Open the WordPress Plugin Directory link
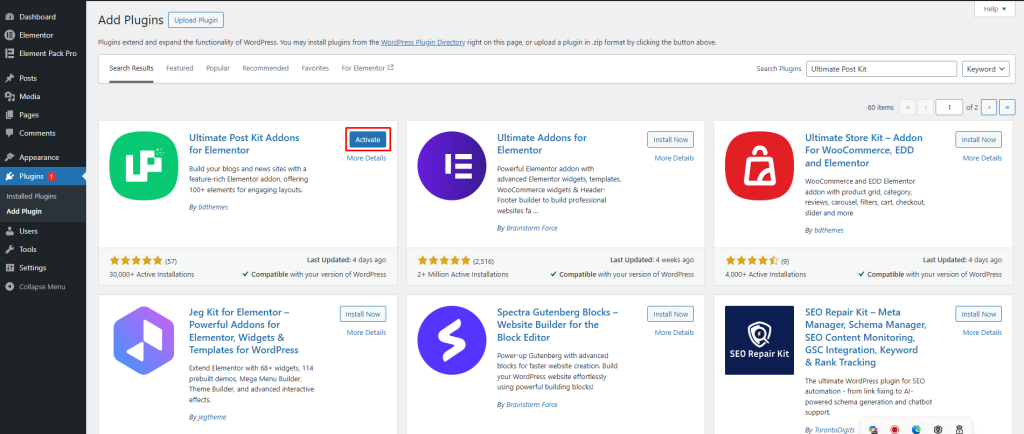 pyautogui.click(x=423, y=42)
